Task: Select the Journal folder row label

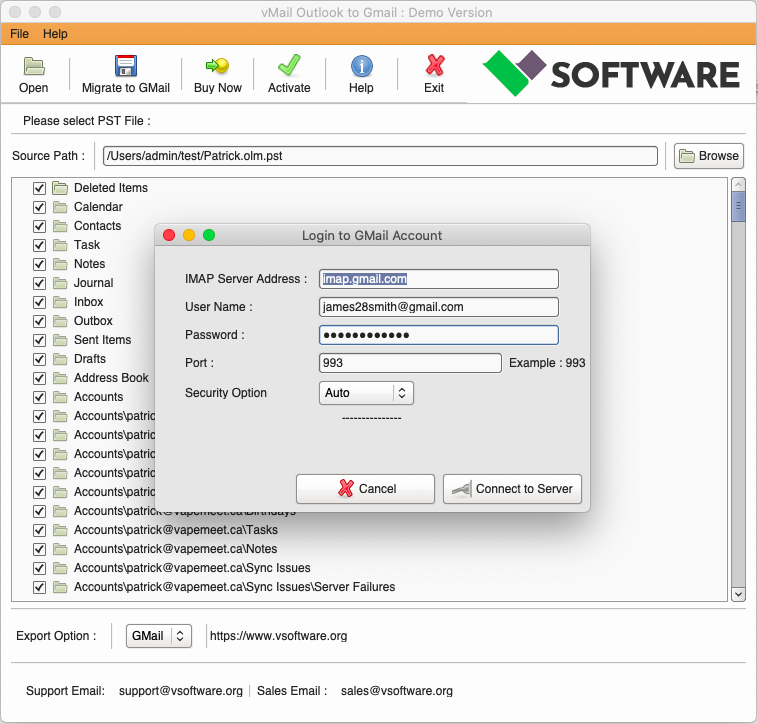Action: [93, 283]
